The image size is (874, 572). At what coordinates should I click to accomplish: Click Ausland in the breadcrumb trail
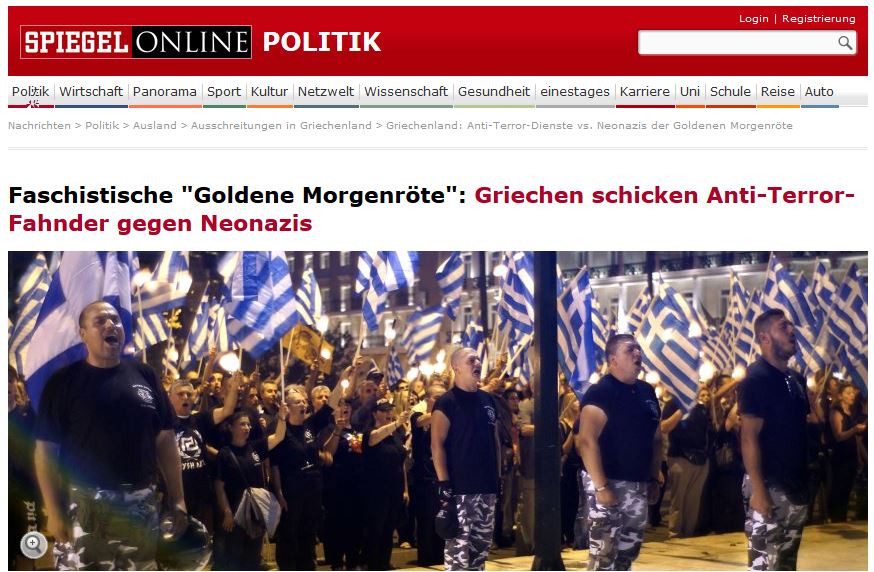(154, 125)
